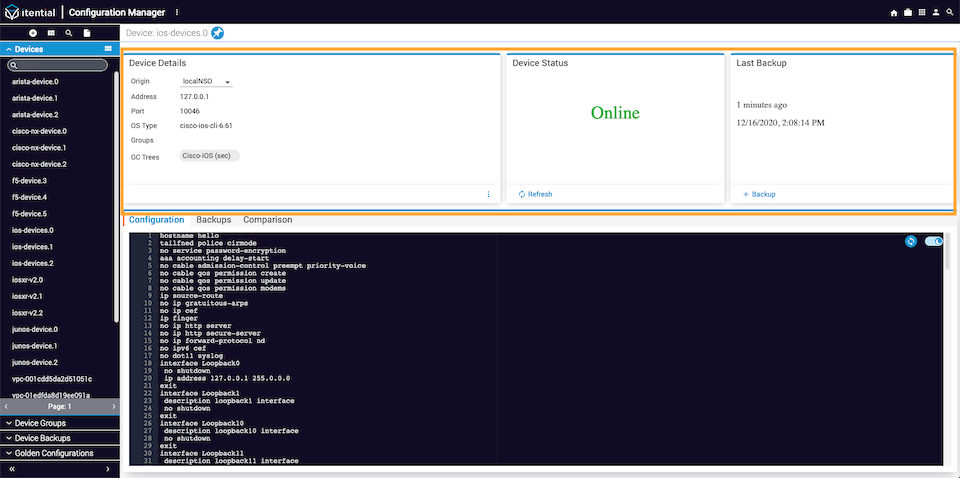The width and height of the screenshot is (960, 478).
Task: Select junos-device.0 in device list
Action: [x=35, y=329]
